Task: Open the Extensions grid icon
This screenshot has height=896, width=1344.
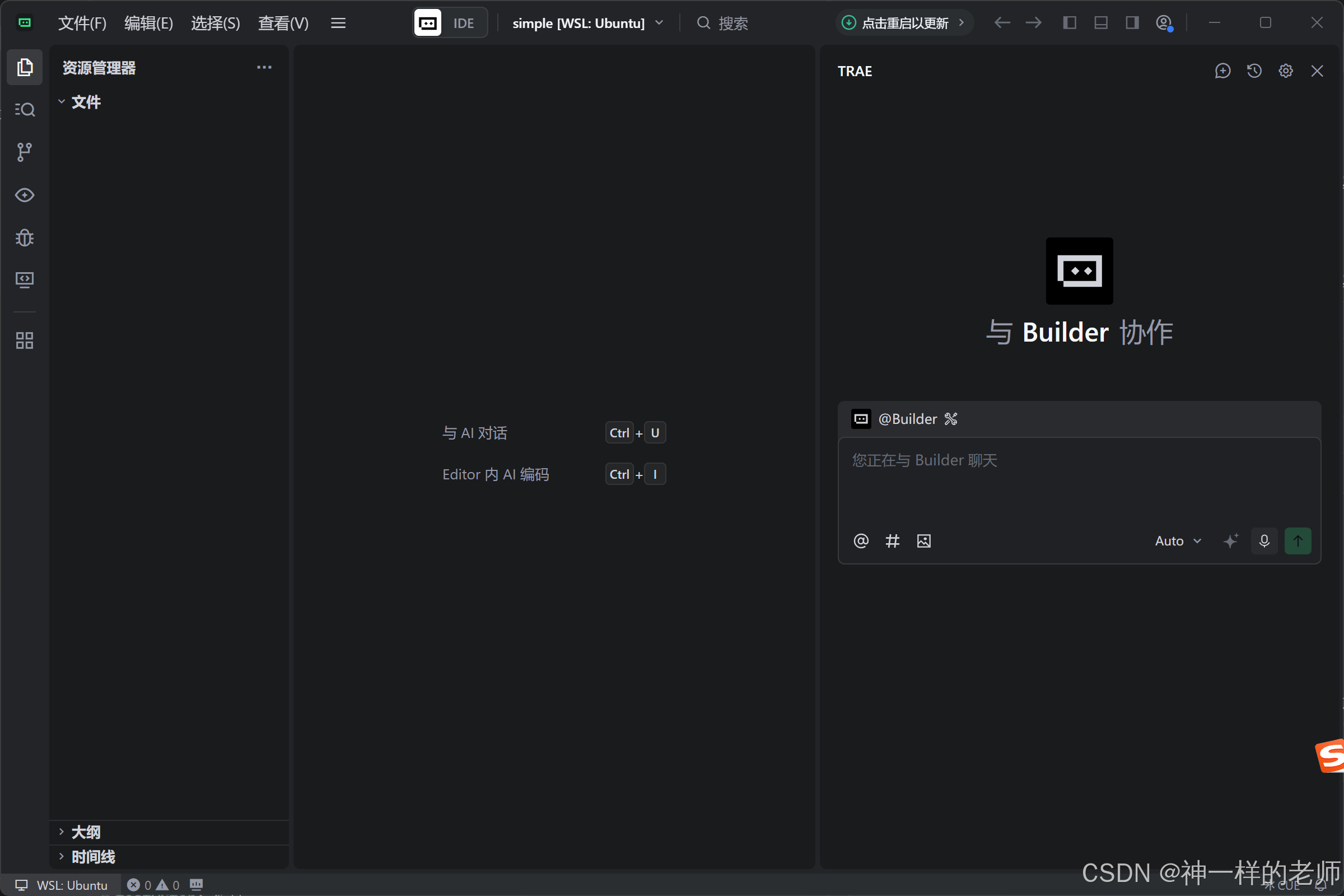Action: 25,340
